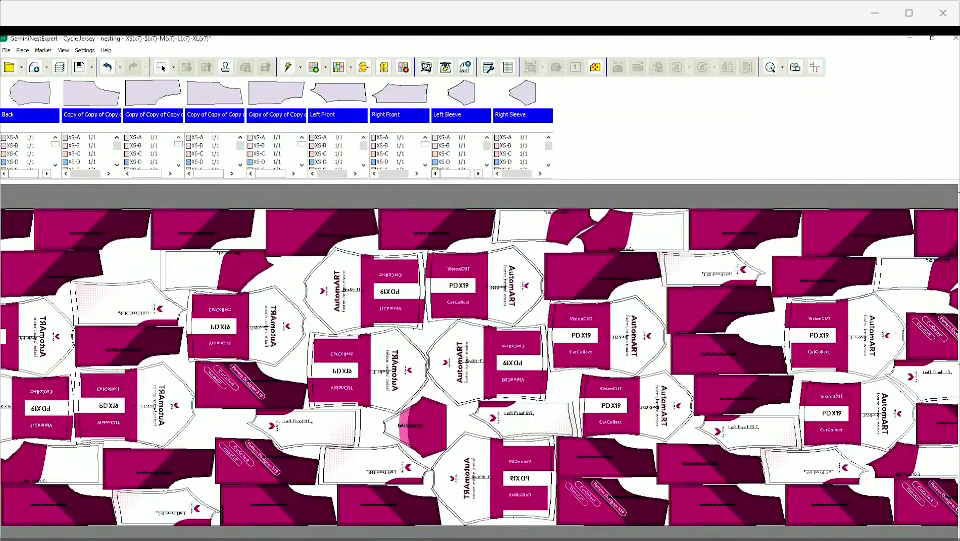This screenshot has height=541, width=960.
Task: Click the greyed redo arrow icon
Action: pyautogui.click(x=133, y=67)
